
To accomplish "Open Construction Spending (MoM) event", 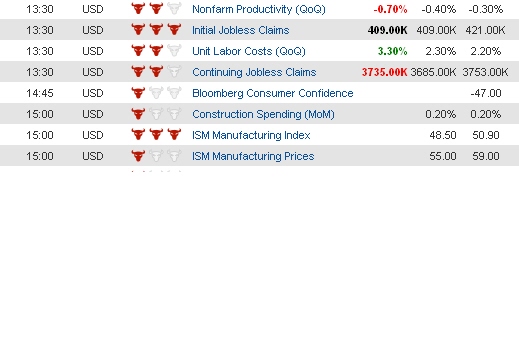I will click(x=263, y=114).
